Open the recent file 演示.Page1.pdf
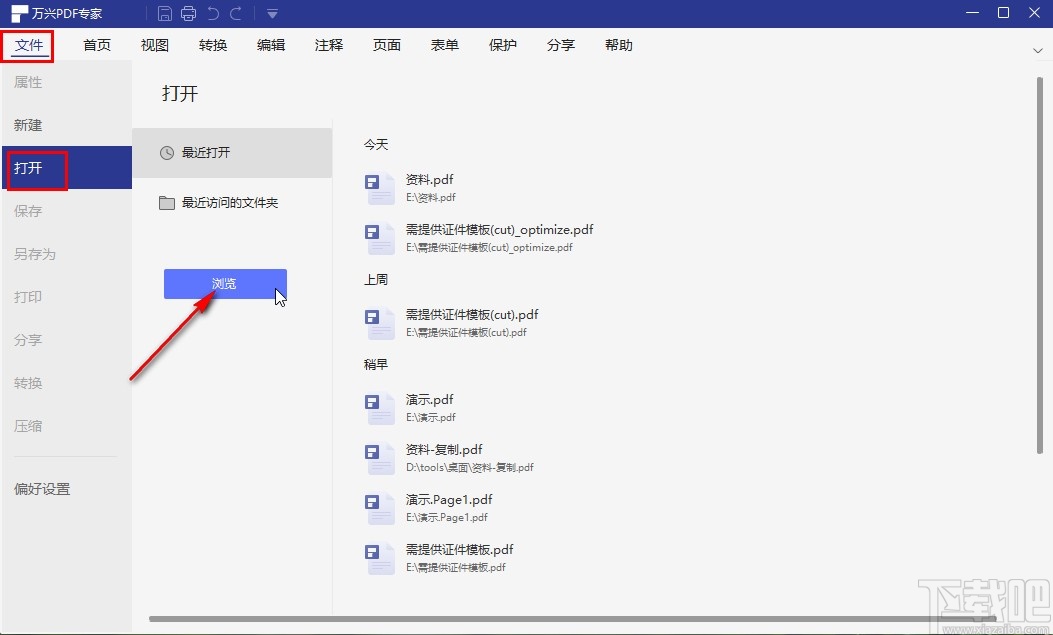This screenshot has width=1053, height=635. coord(448,499)
